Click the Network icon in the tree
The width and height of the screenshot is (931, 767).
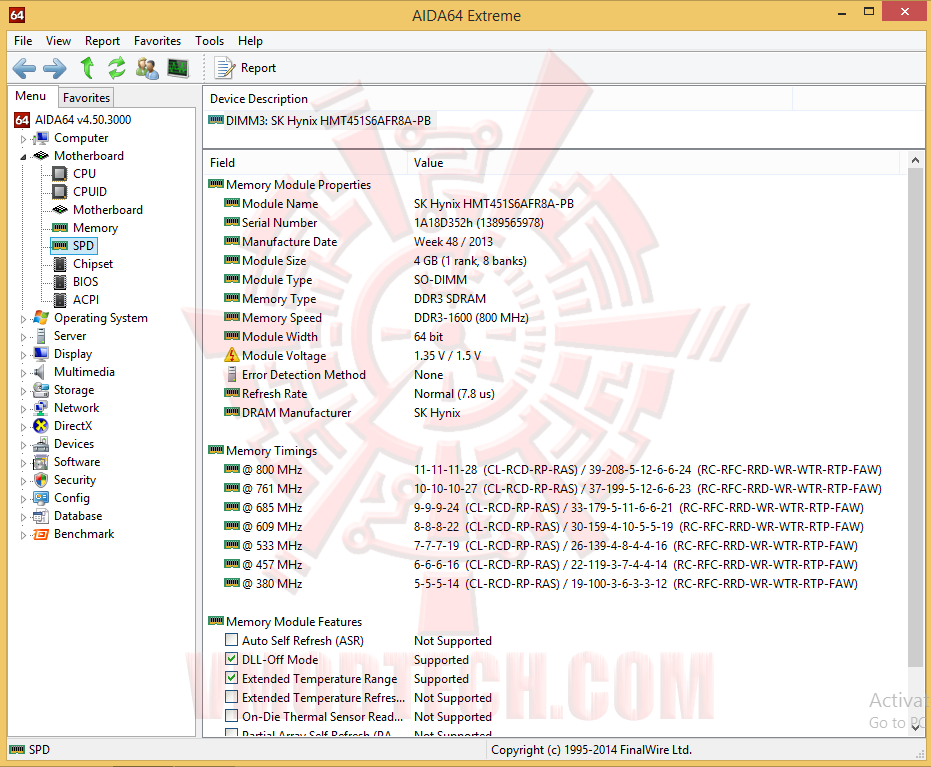pos(41,408)
